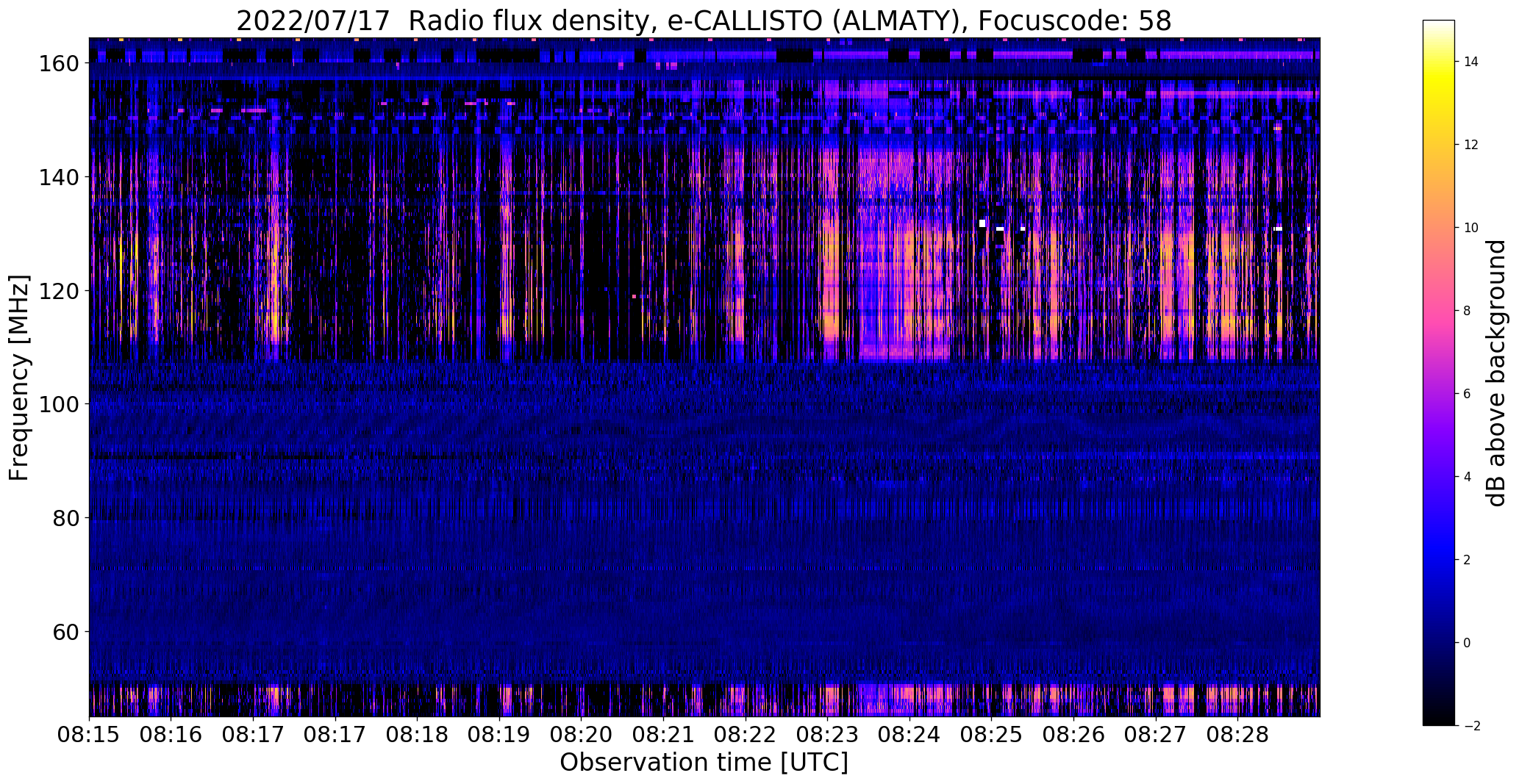The width and height of the screenshot is (1519, 784).
Task: Pick the colorbar tick labeled 8
Action: (x=1467, y=311)
